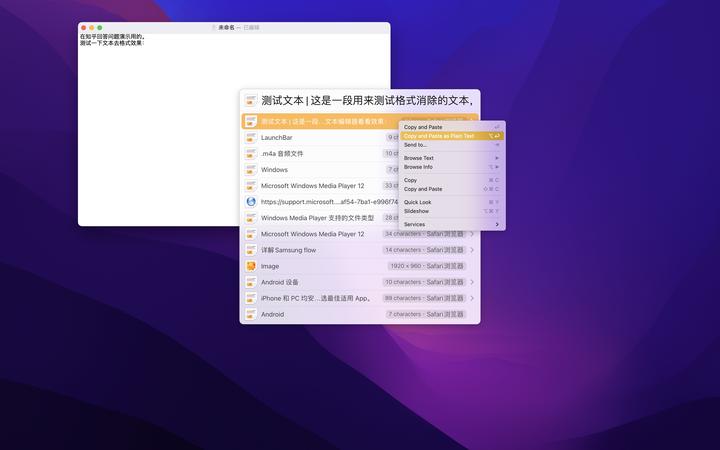Click icon beside Windows Media Player 支持的文件类型
720x450 pixels.
coord(251,218)
